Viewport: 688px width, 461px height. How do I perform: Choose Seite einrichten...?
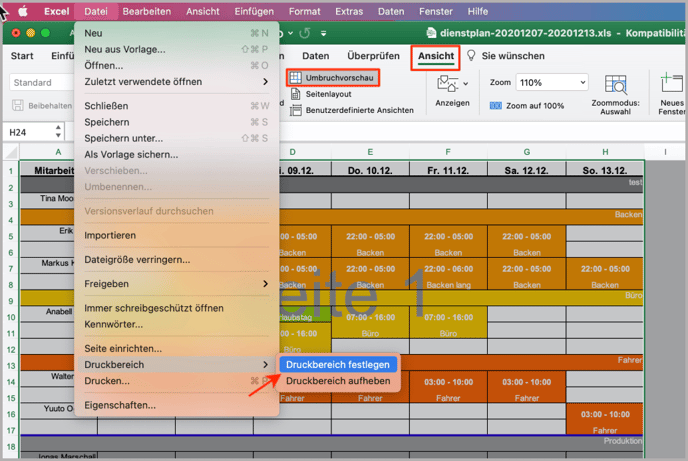[176, 348]
